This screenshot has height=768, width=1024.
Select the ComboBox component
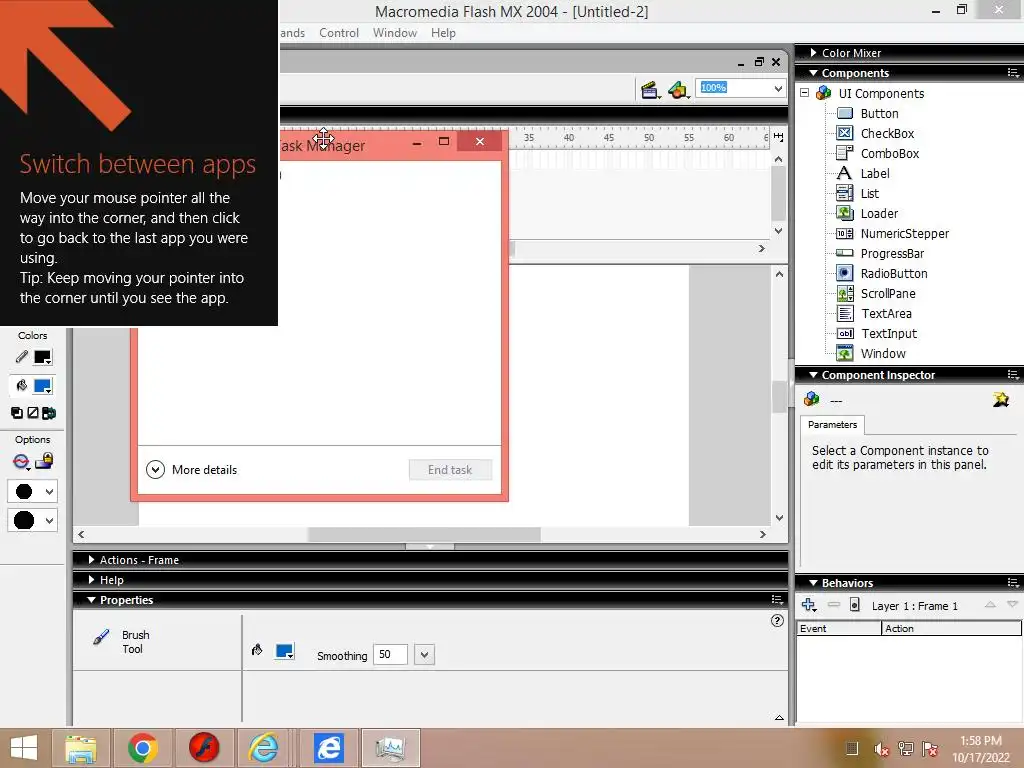click(889, 153)
